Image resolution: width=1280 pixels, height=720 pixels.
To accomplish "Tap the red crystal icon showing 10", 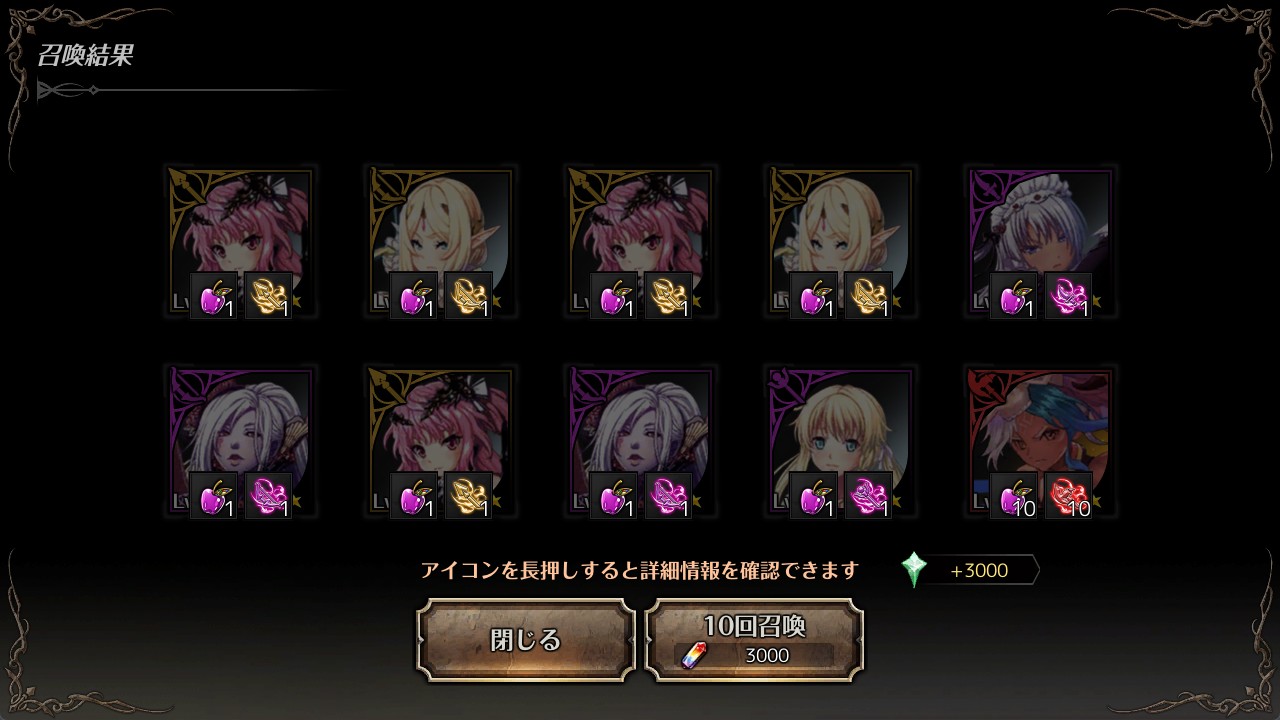I will [x=1069, y=496].
